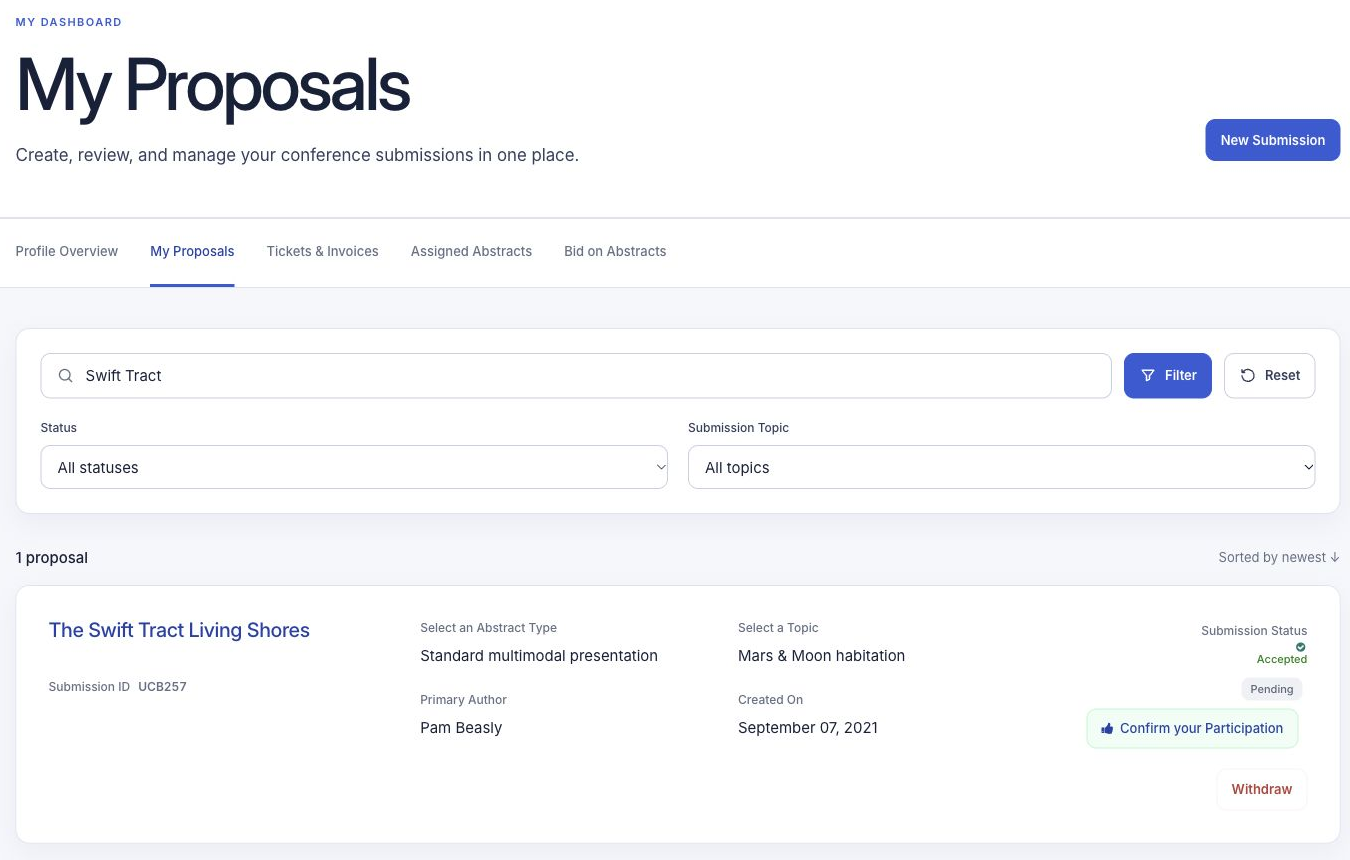Create a New Submission
1350x860 pixels.
click(1272, 140)
